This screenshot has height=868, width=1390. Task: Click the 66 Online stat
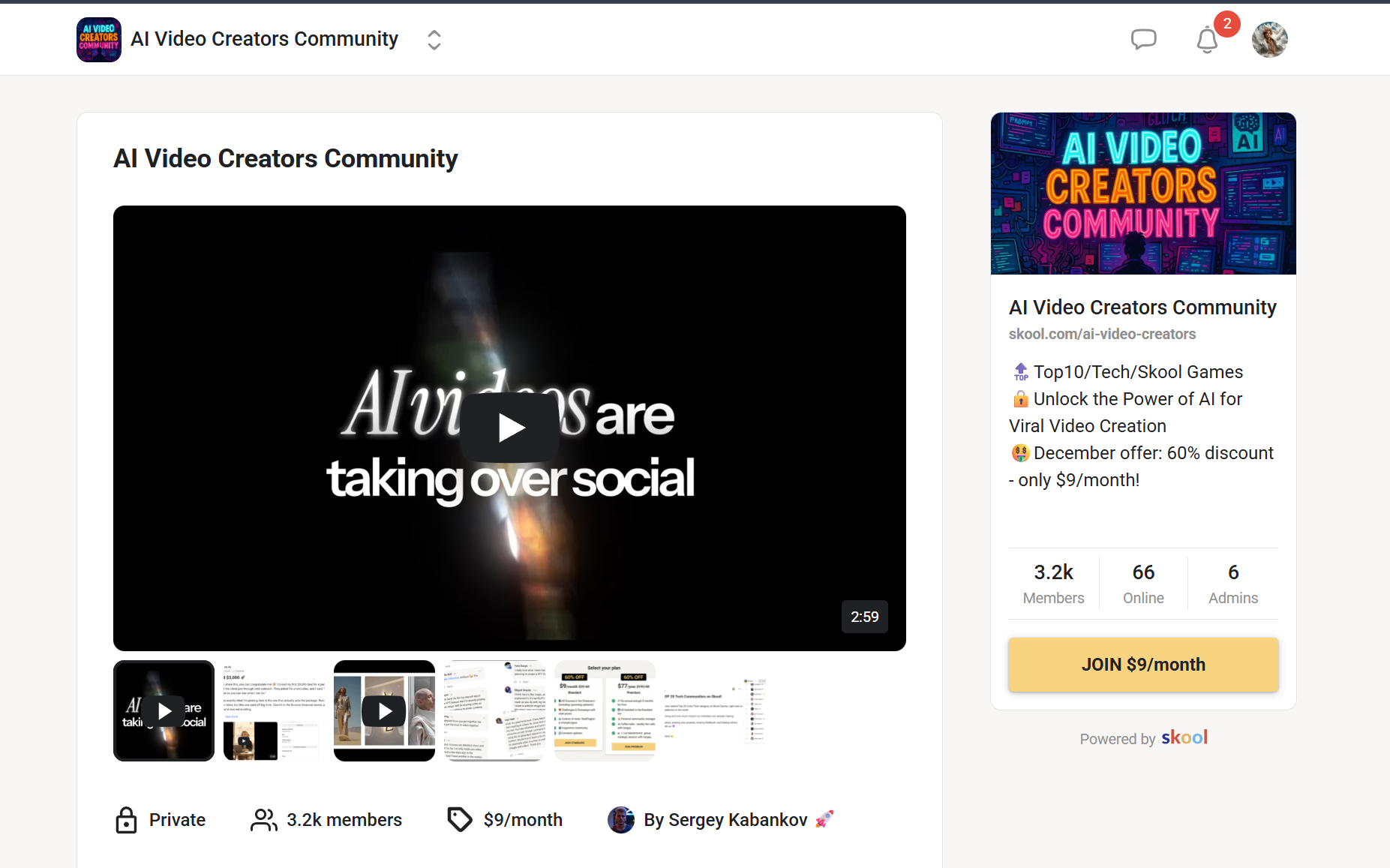[1142, 583]
